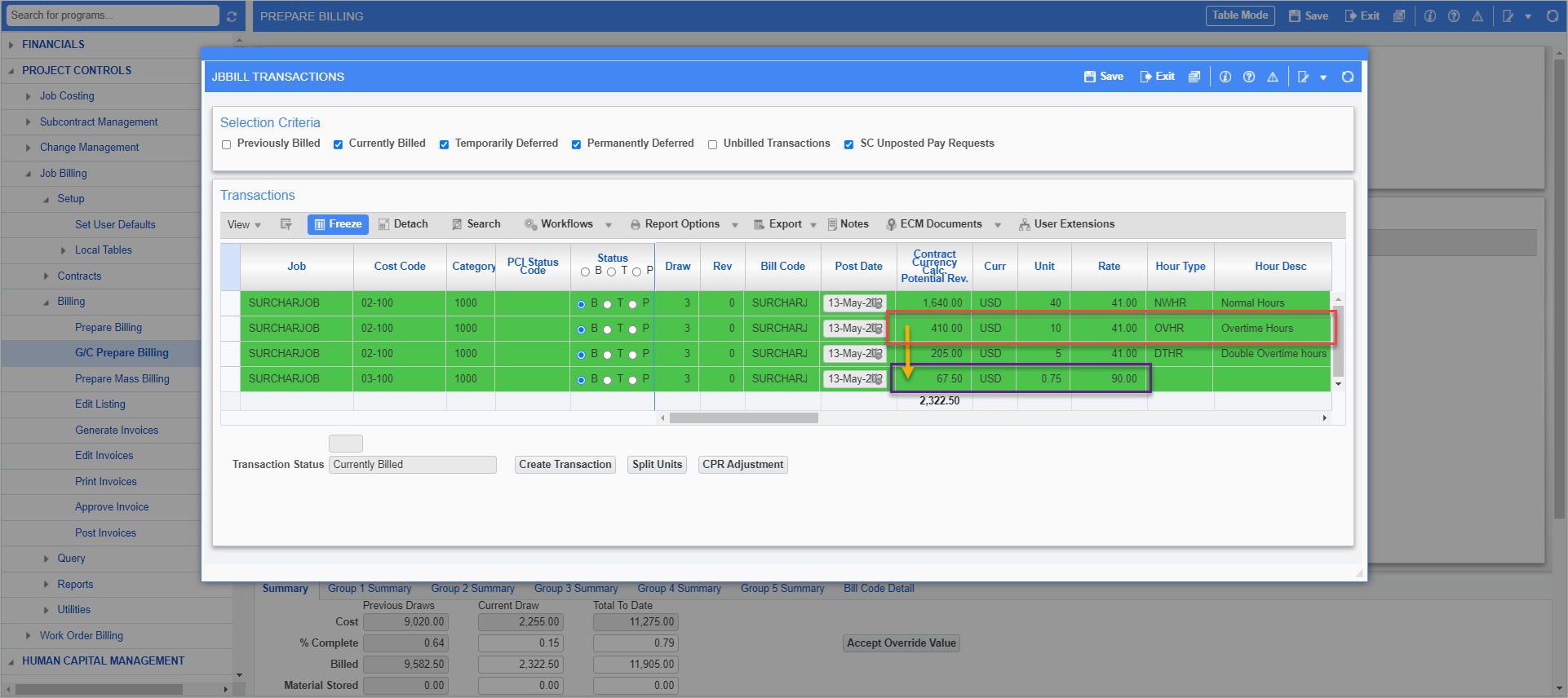Uncheck SC Unposted Pay Requests checkbox

(848, 144)
